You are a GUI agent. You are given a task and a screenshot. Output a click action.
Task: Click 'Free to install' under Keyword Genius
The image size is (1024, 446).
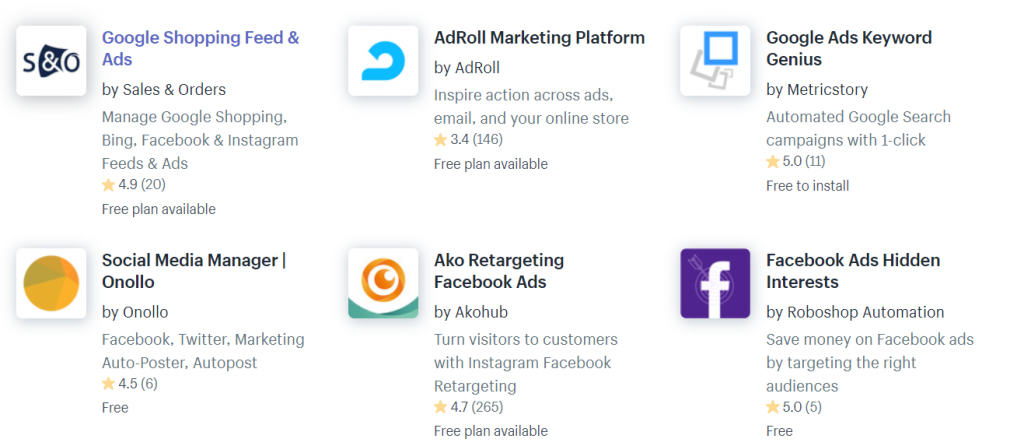pos(808,186)
